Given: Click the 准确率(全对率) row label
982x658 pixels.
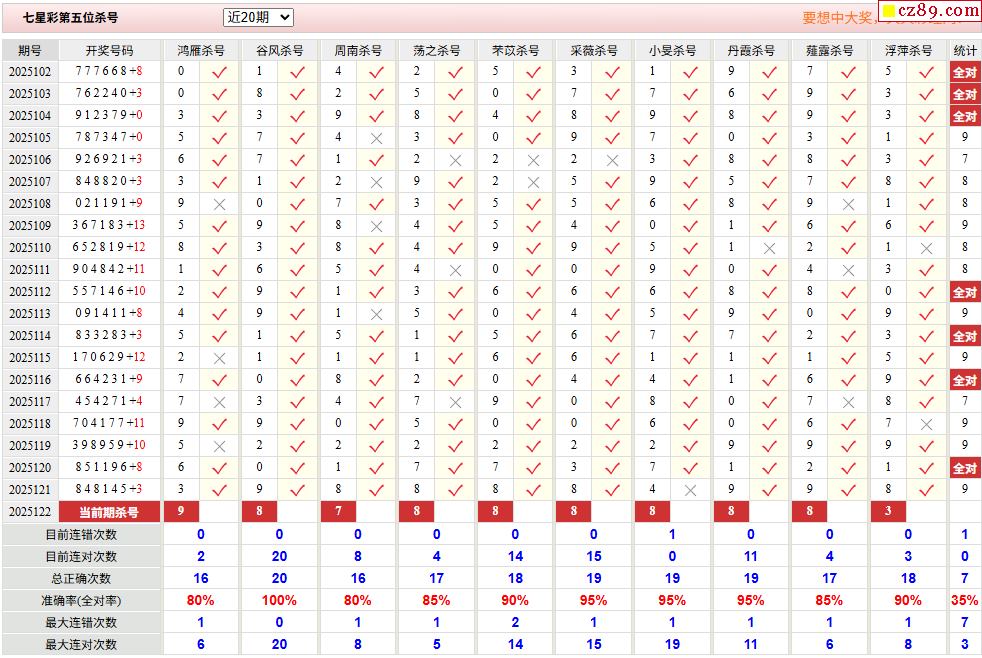Looking at the screenshot, I should click(x=81, y=601).
